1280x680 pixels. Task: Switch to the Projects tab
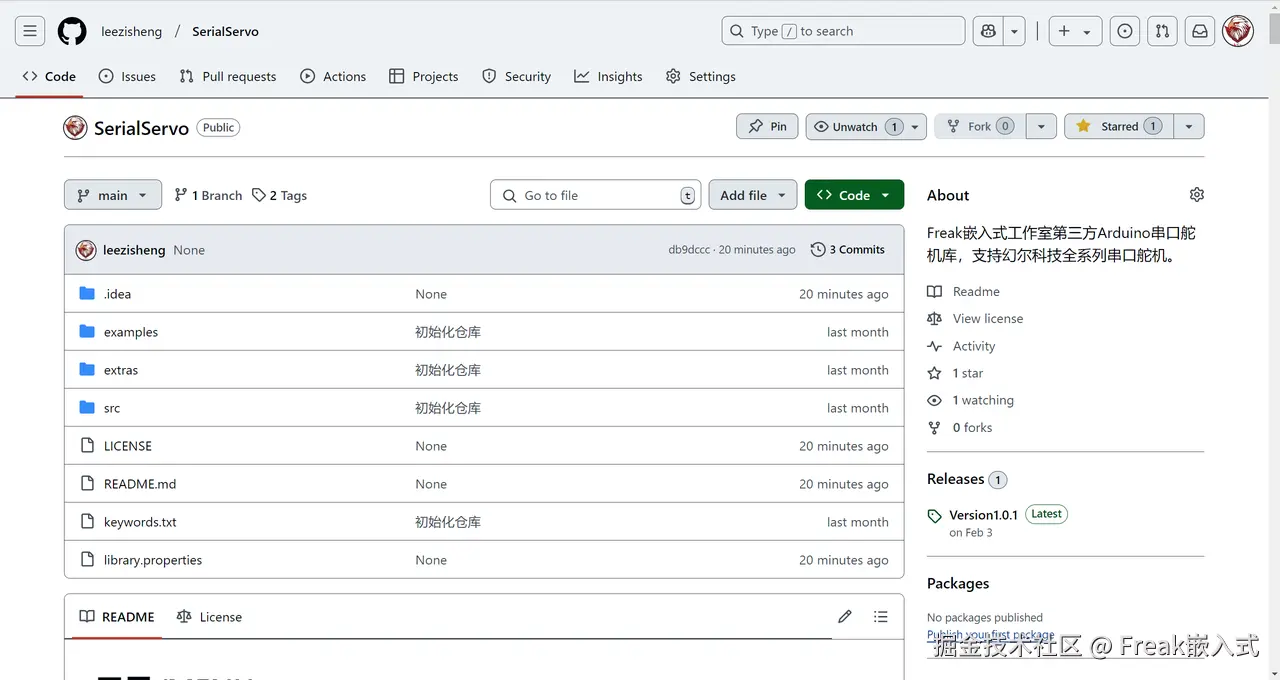point(424,76)
